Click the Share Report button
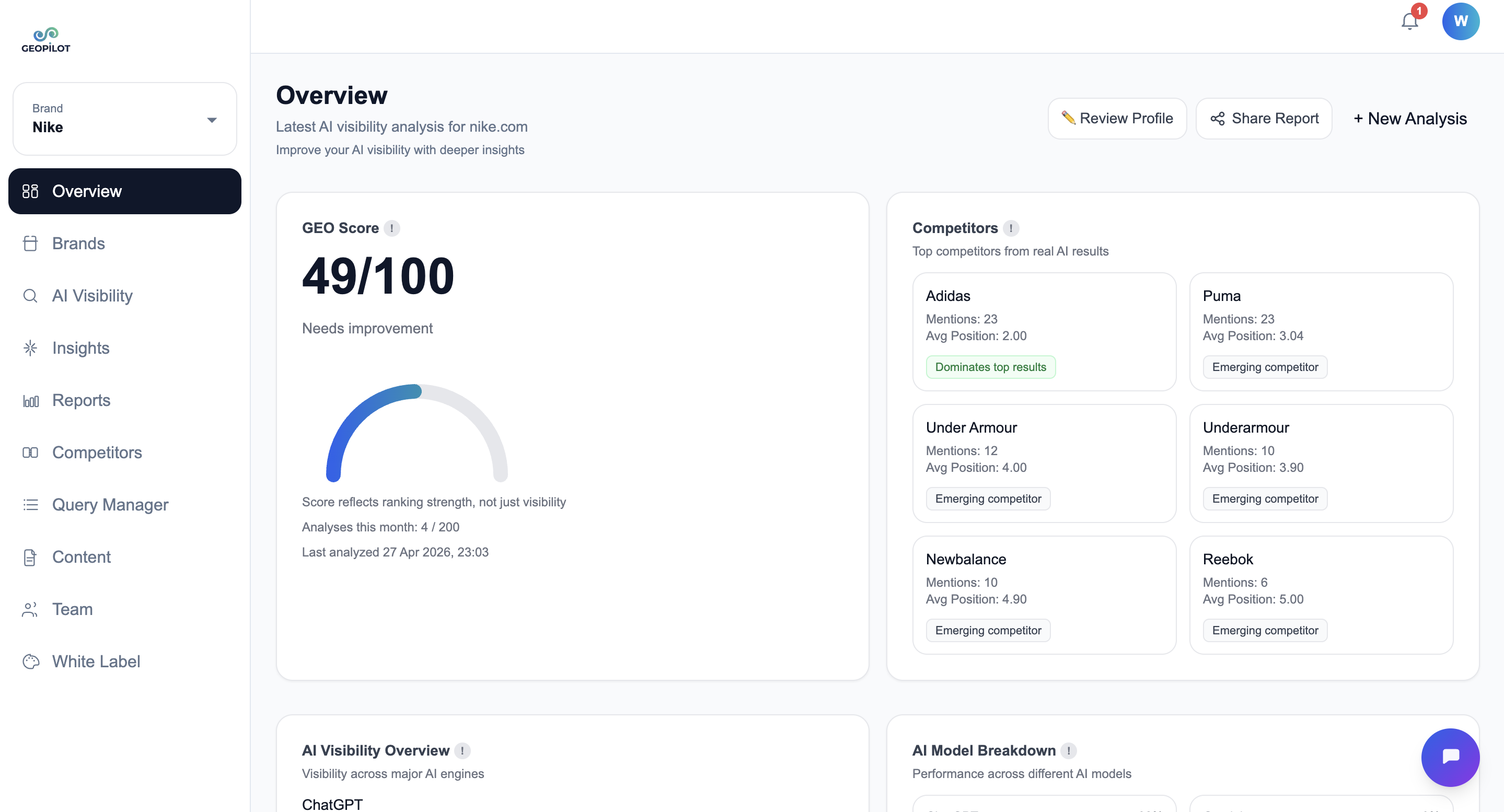This screenshot has width=1504, height=812. [x=1264, y=119]
